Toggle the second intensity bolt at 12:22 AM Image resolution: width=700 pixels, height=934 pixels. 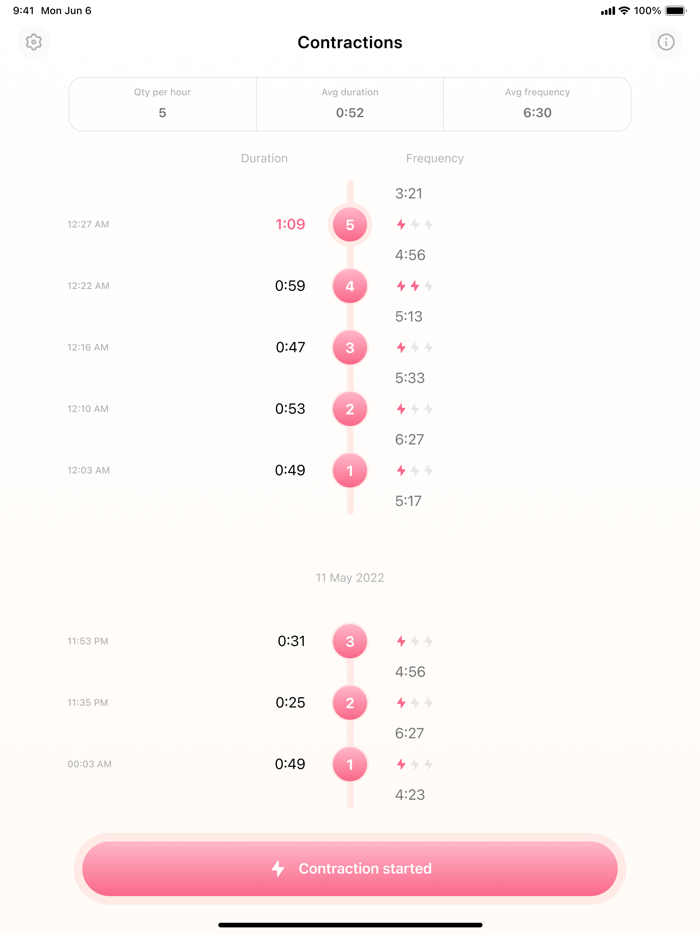(x=413, y=286)
